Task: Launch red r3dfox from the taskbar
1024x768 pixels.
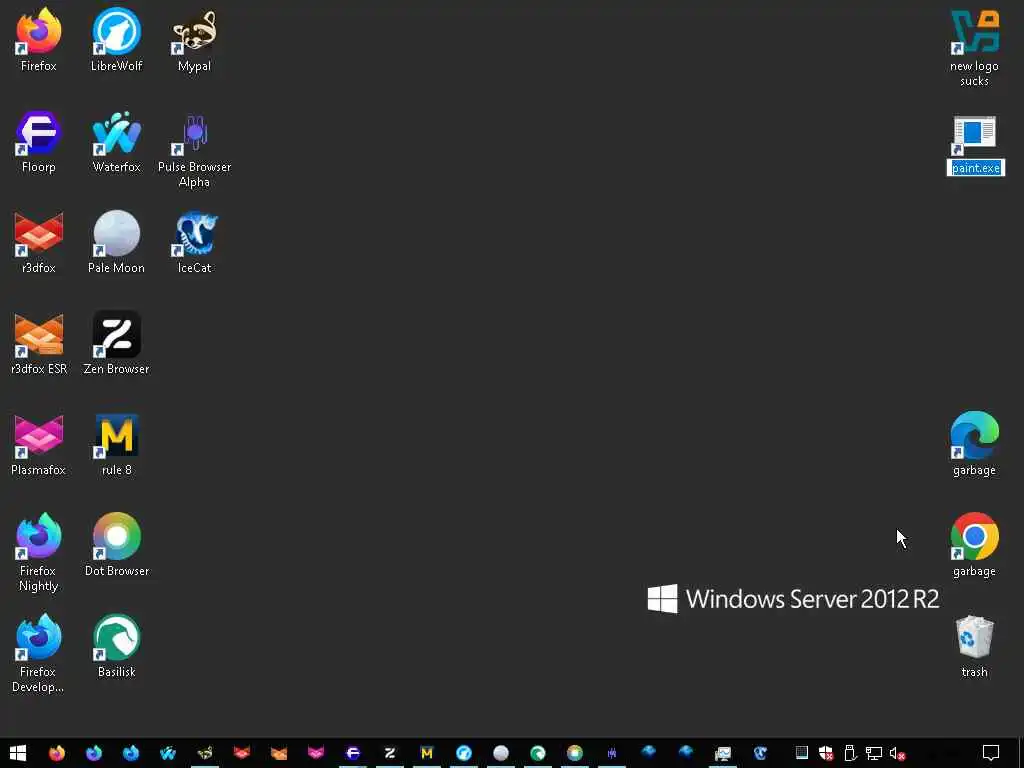Action: [242, 753]
